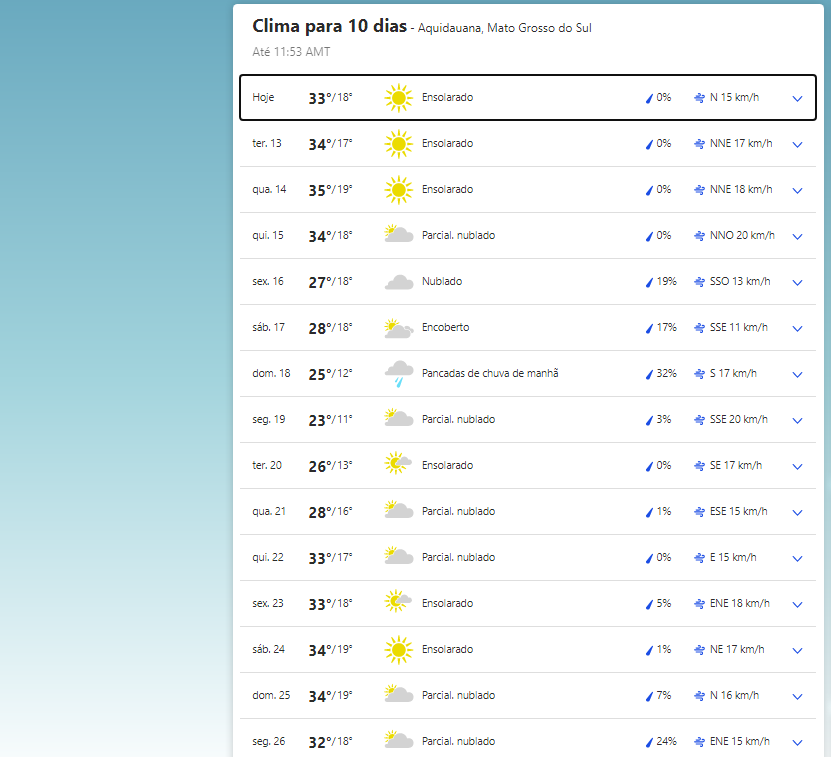Click the 23°/11° temperature for seg. 19
This screenshot has width=831, height=757.
tap(330, 420)
